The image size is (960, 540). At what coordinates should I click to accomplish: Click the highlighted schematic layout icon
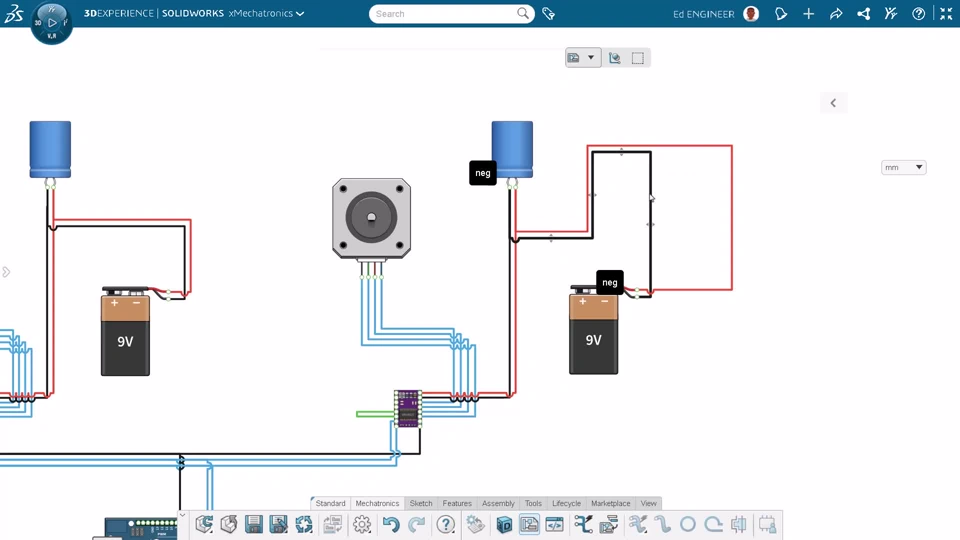(529, 524)
